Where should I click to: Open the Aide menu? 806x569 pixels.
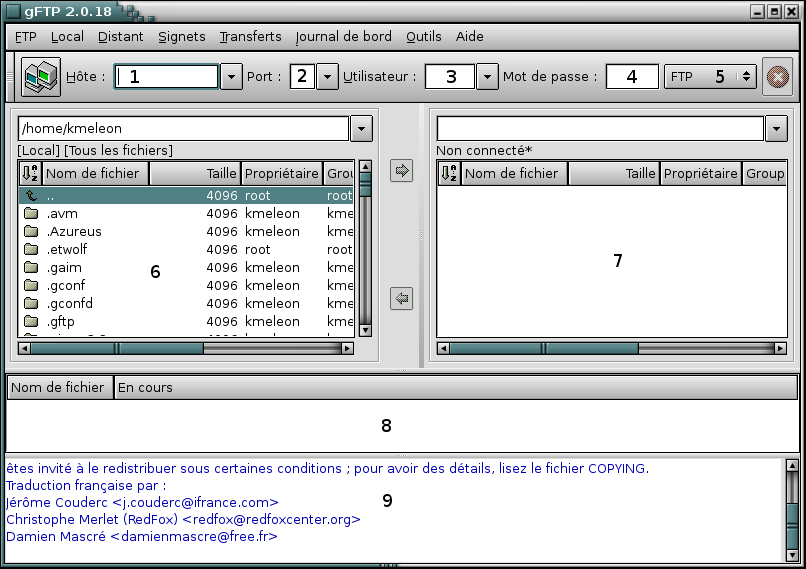(469, 36)
